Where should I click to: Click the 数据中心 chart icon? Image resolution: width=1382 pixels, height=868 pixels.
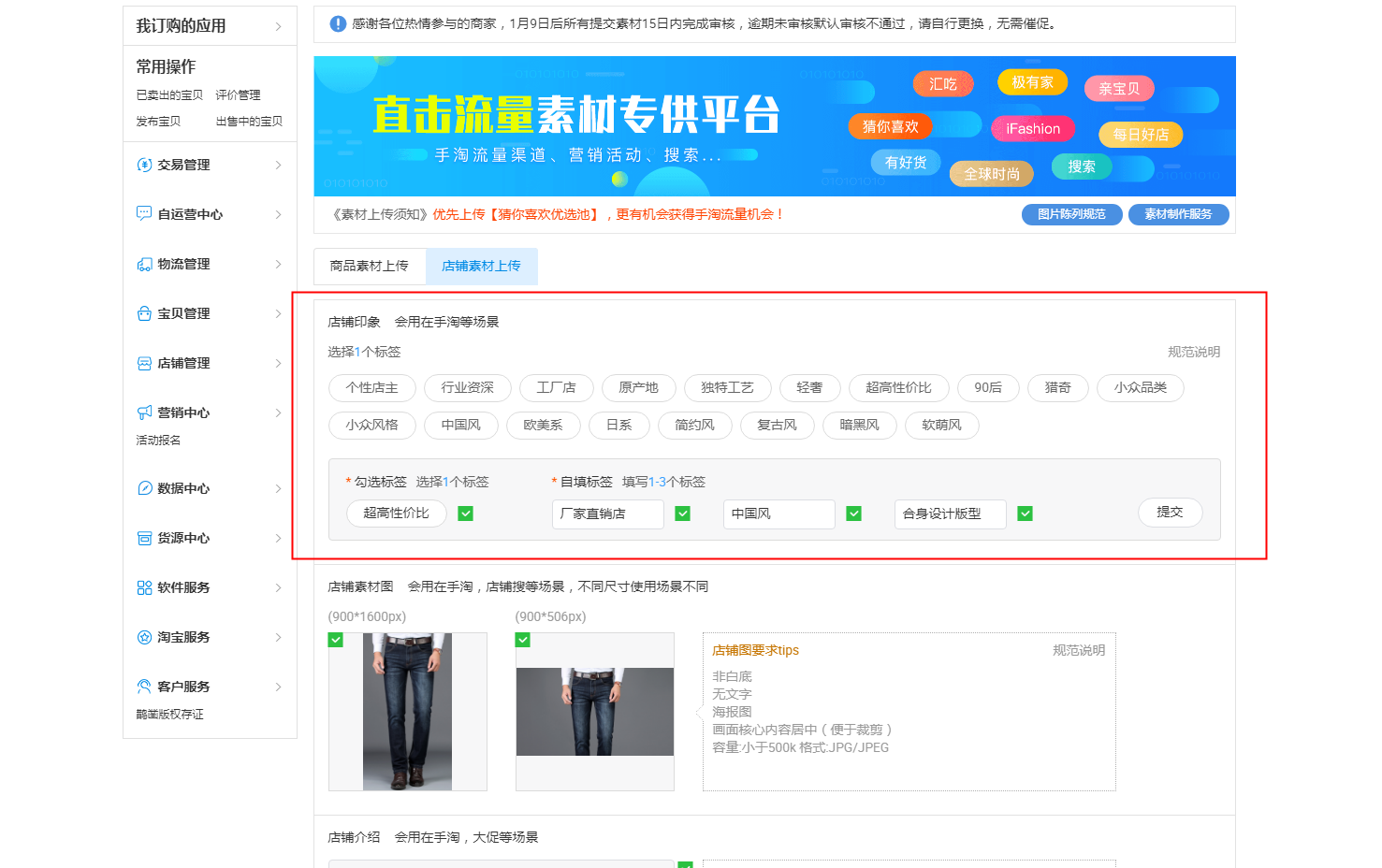(x=144, y=488)
